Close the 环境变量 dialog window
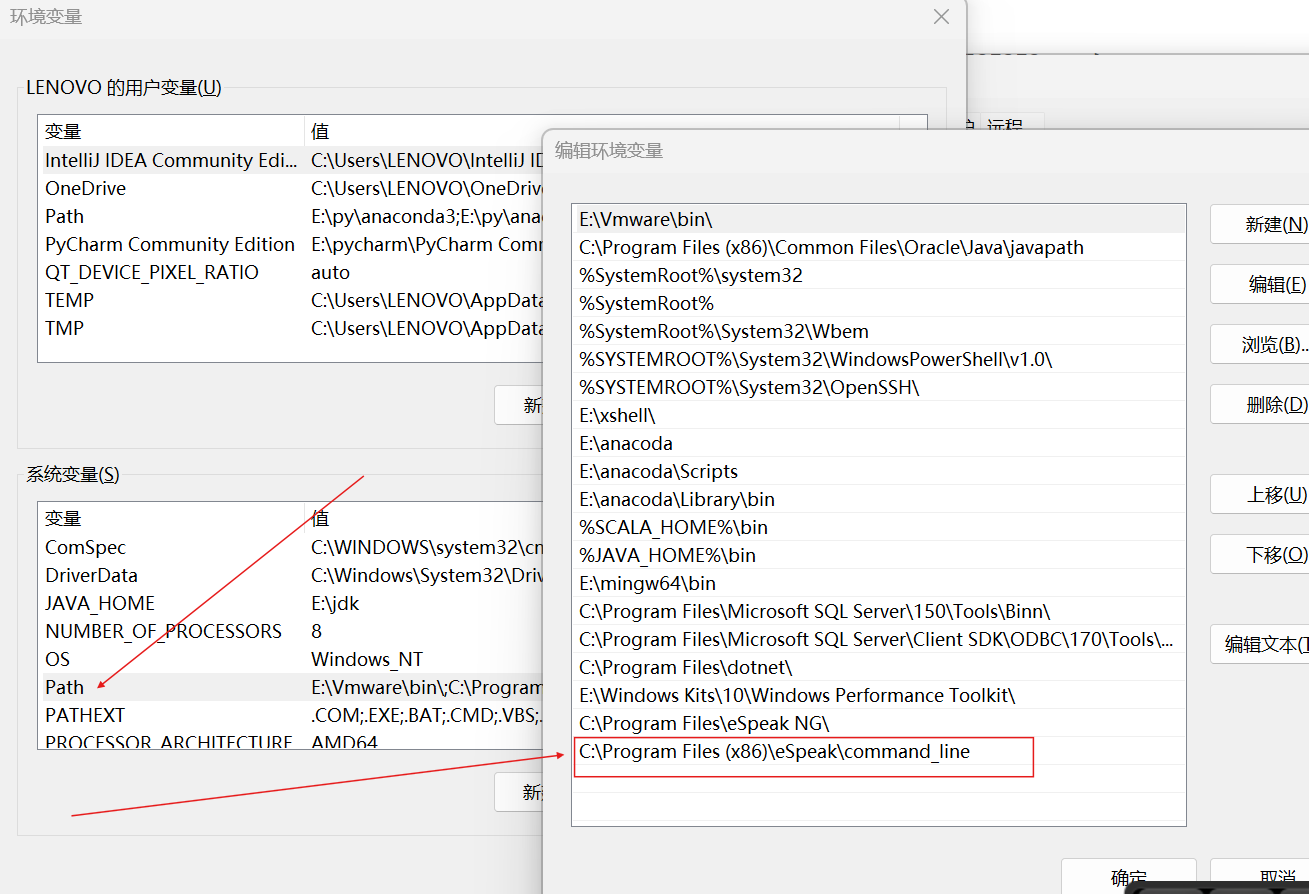The height and width of the screenshot is (894, 1309). coord(941,17)
